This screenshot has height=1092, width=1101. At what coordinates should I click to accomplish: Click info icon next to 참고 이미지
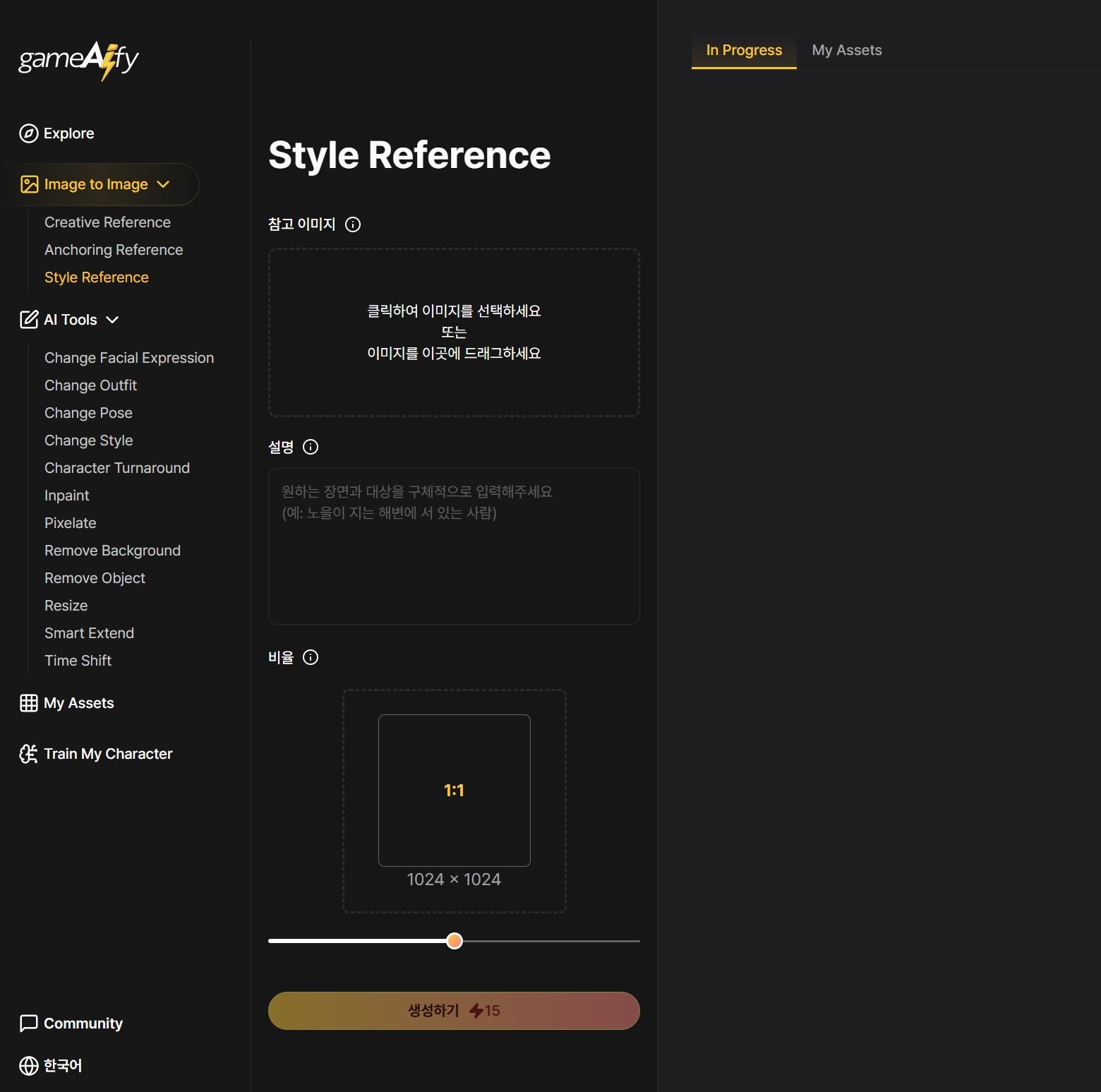click(353, 224)
